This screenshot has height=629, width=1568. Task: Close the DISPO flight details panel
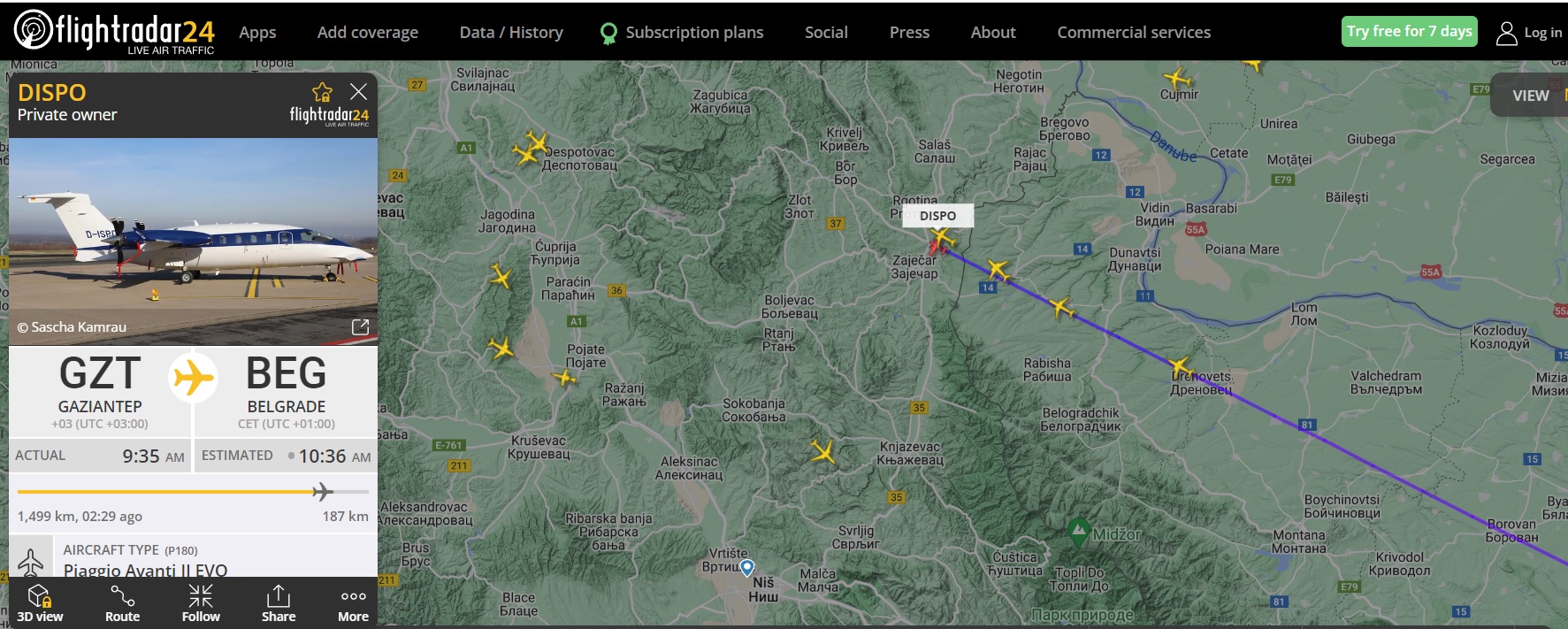point(358,91)
